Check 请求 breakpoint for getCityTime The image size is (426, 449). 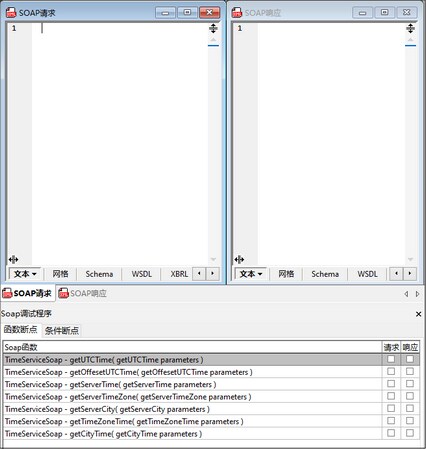(391, 433)
